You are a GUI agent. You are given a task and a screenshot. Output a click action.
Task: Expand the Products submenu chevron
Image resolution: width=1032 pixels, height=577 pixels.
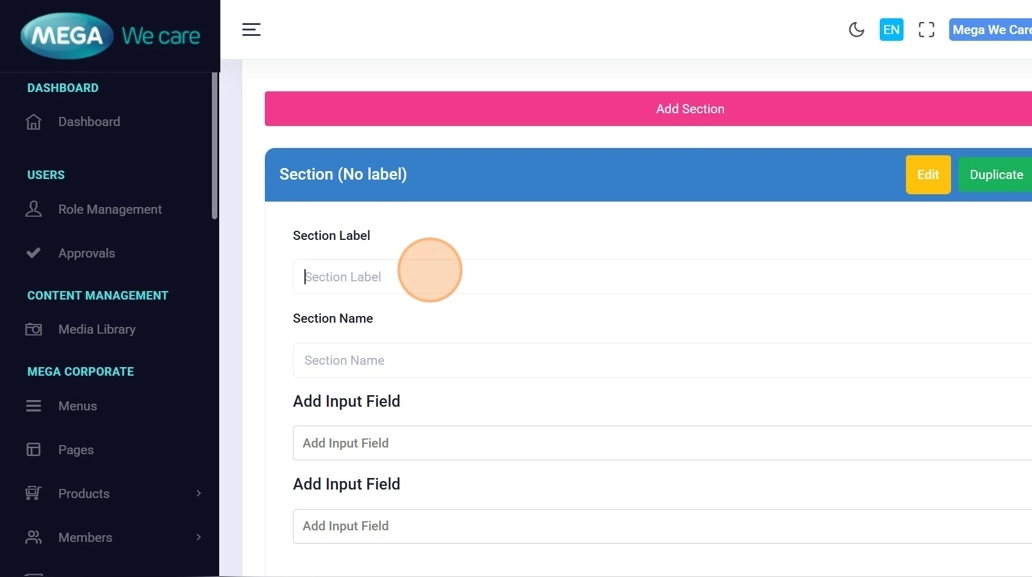(x=198, y=493)
